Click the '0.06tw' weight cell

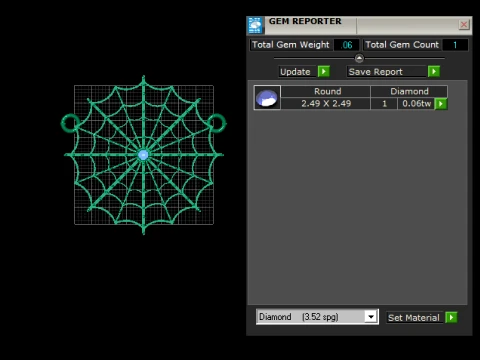click(x=416, y=104)
